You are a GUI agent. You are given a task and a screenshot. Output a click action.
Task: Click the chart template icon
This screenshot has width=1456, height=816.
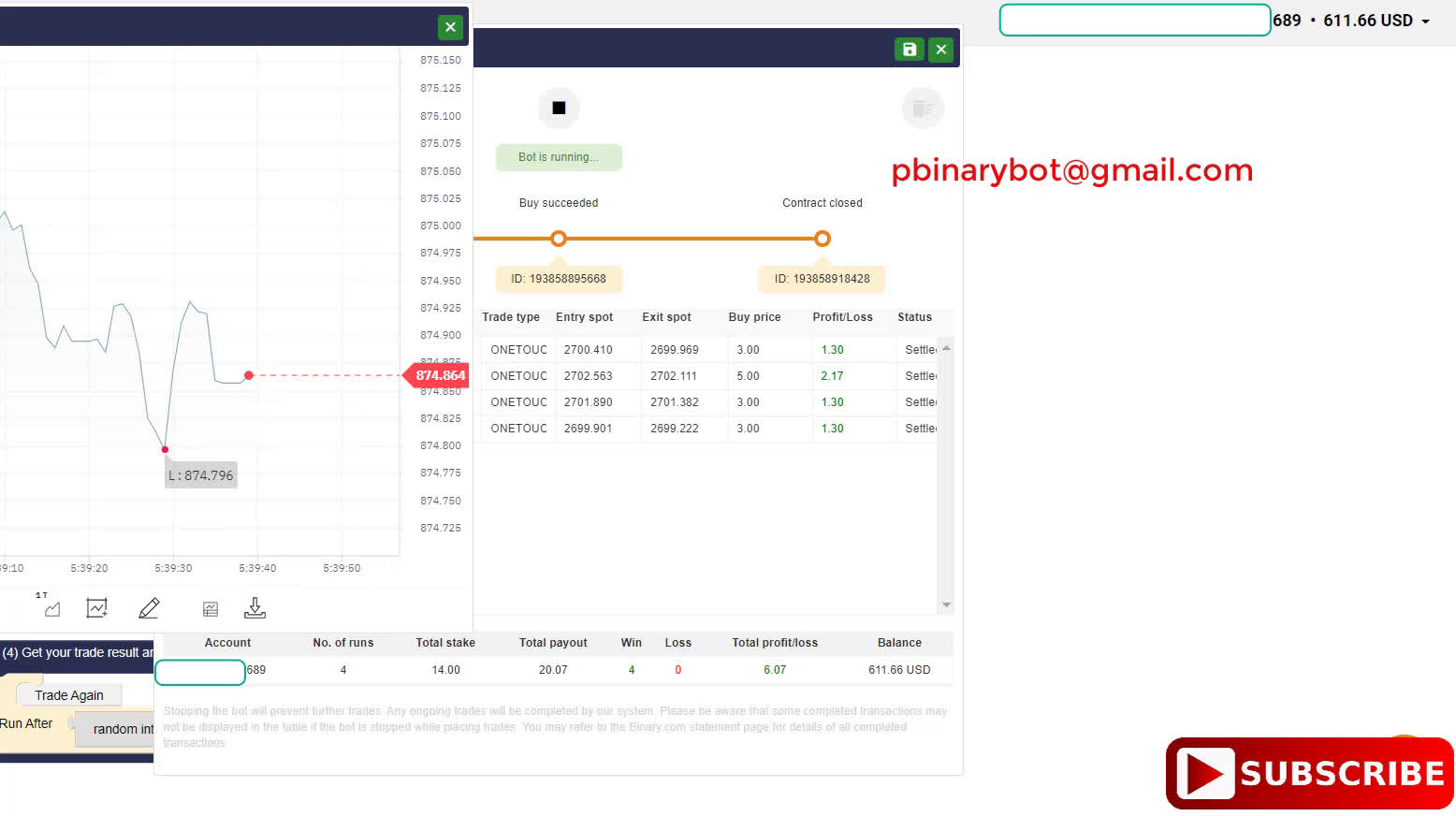pos(211,609)
